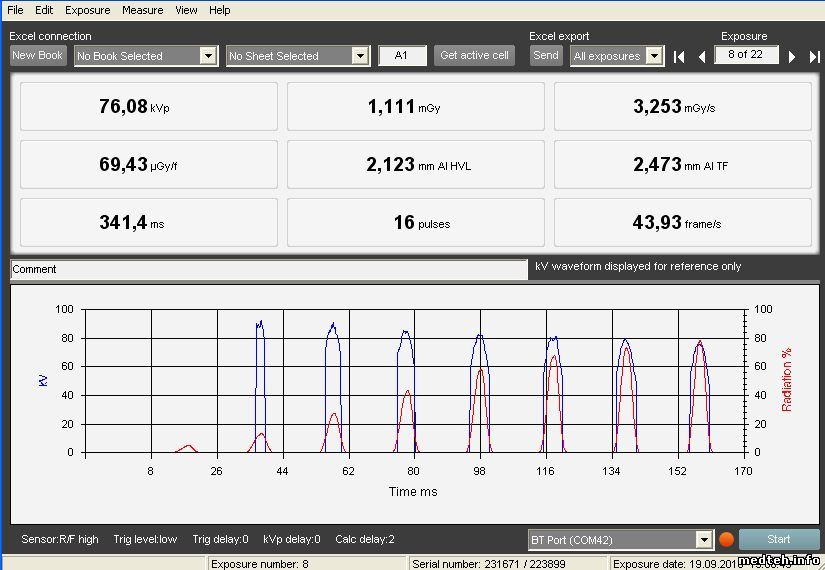825x570 pixels.
Task: Send the data to Excel
Action: [x=546, y=56]
